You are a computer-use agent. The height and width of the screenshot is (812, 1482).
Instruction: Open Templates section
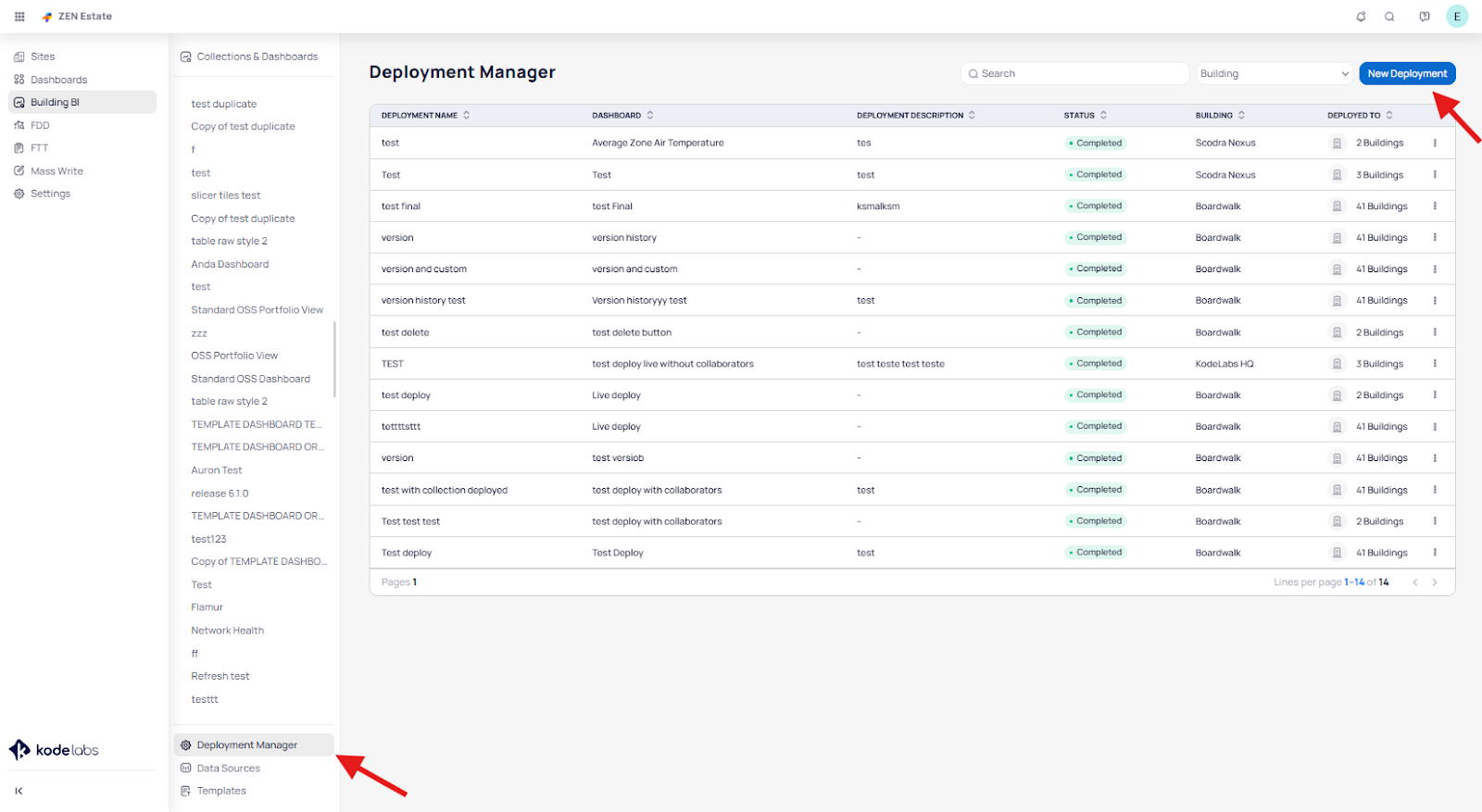(x=221, y=791)
